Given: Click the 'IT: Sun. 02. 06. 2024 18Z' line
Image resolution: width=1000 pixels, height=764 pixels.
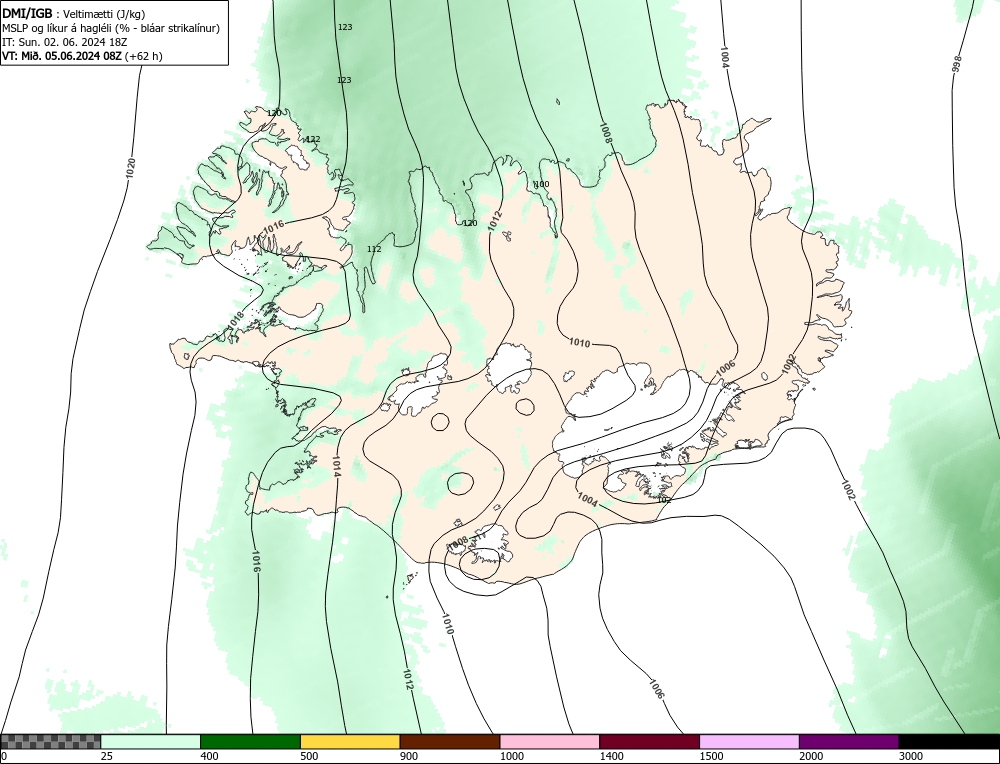Looking at the screenshot, I should coord(65,42).
